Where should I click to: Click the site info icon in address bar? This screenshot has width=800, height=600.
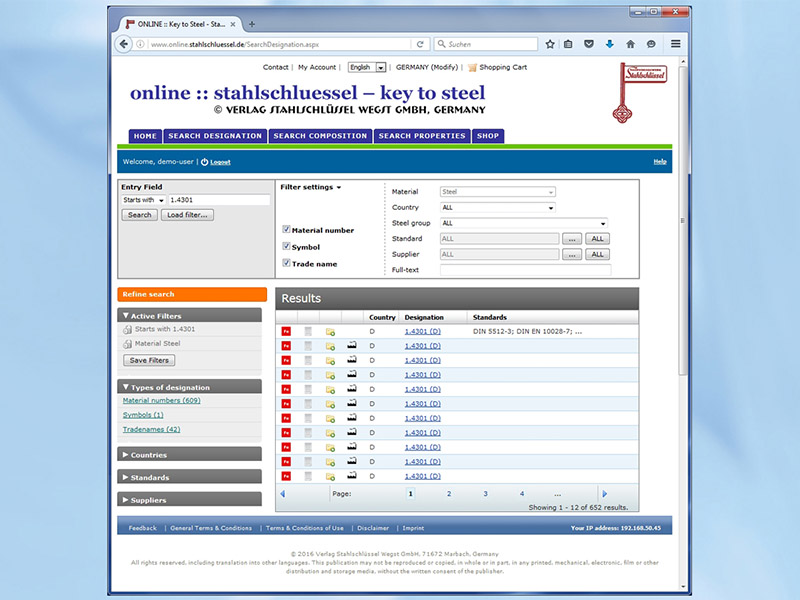(140, 44)
